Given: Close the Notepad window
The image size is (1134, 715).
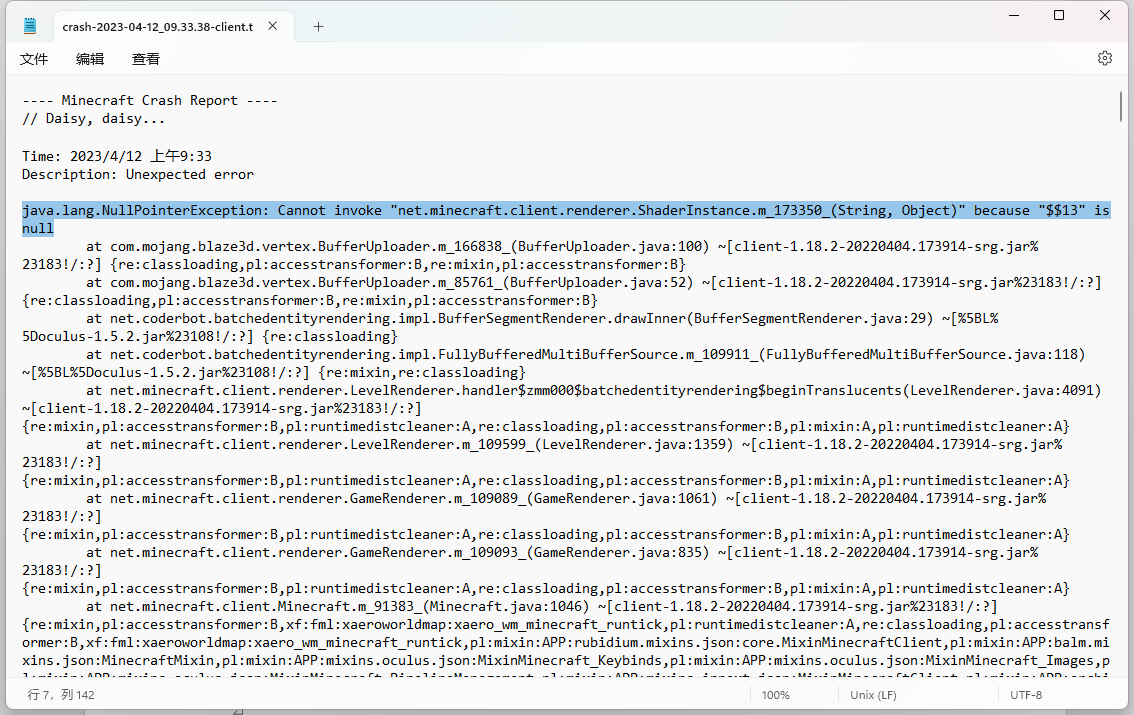Looking at the screenshot, I should pyautogui.click(x=1104, y=15).
